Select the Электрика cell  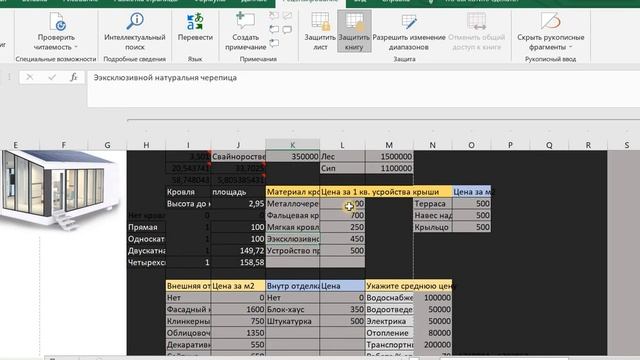(x=389, y=321)
